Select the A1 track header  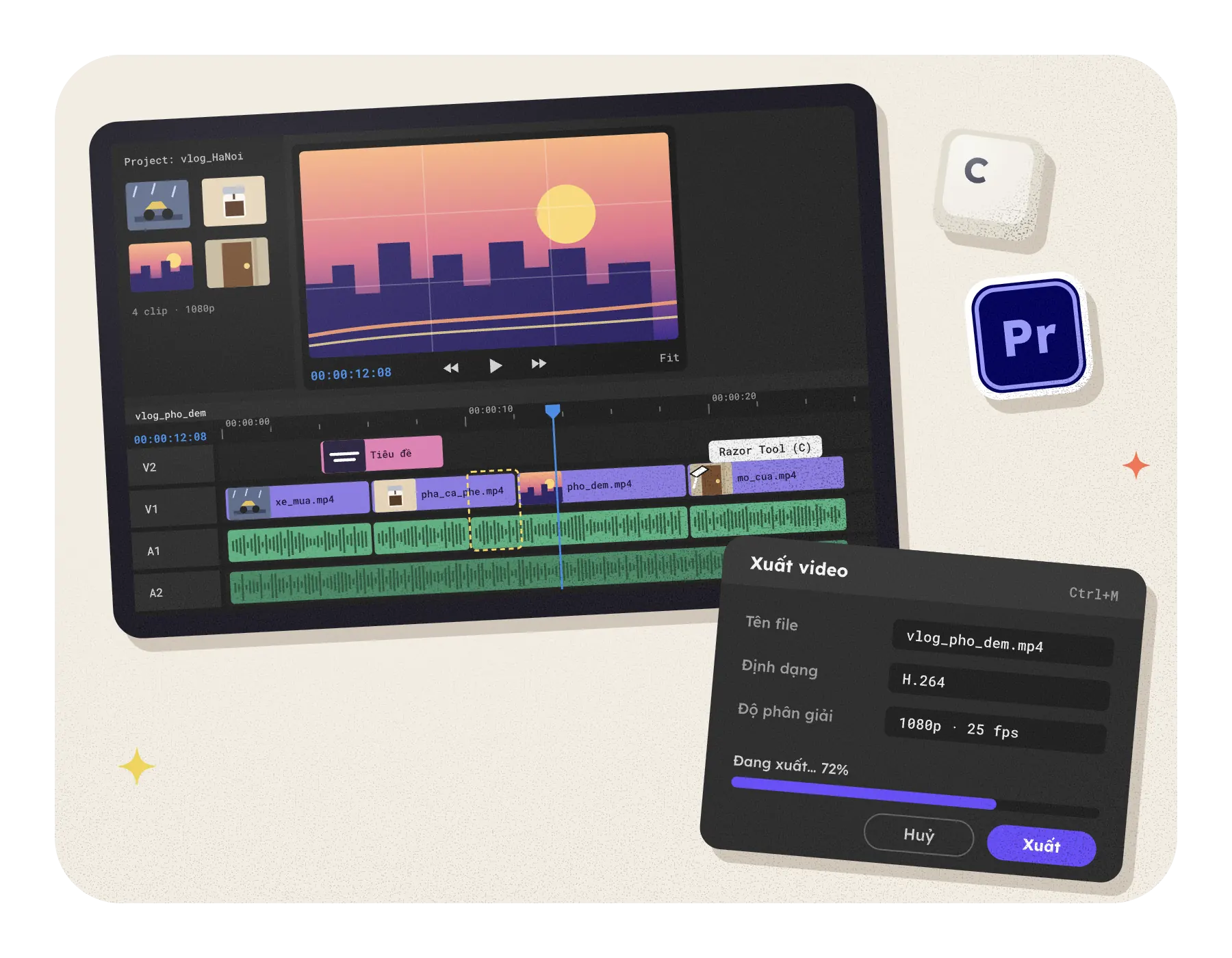click(x=175, y=549)
